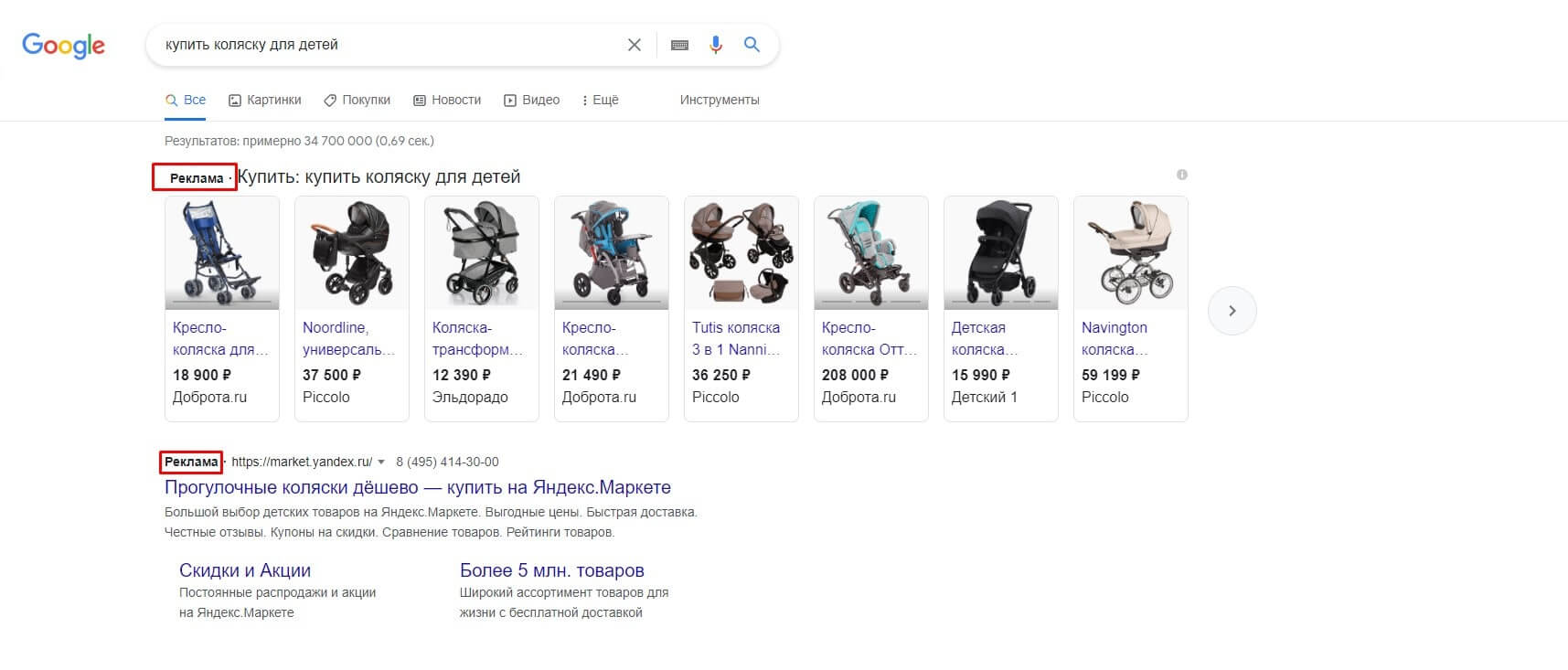Click the 12 390 ₽ price

point(462,375)
